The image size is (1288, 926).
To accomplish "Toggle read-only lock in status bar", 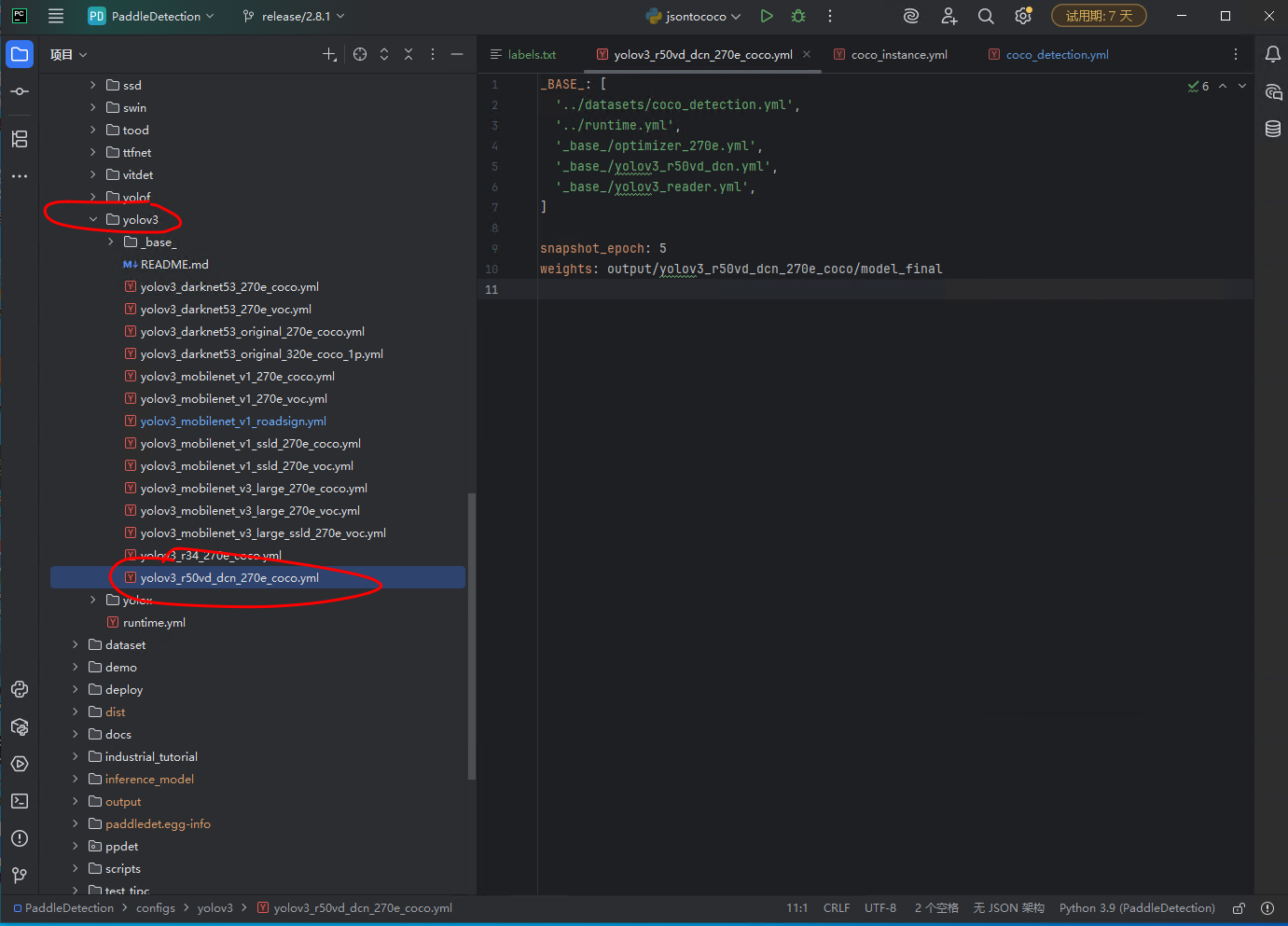I will pyautogui.click(x=1239, y=908).
